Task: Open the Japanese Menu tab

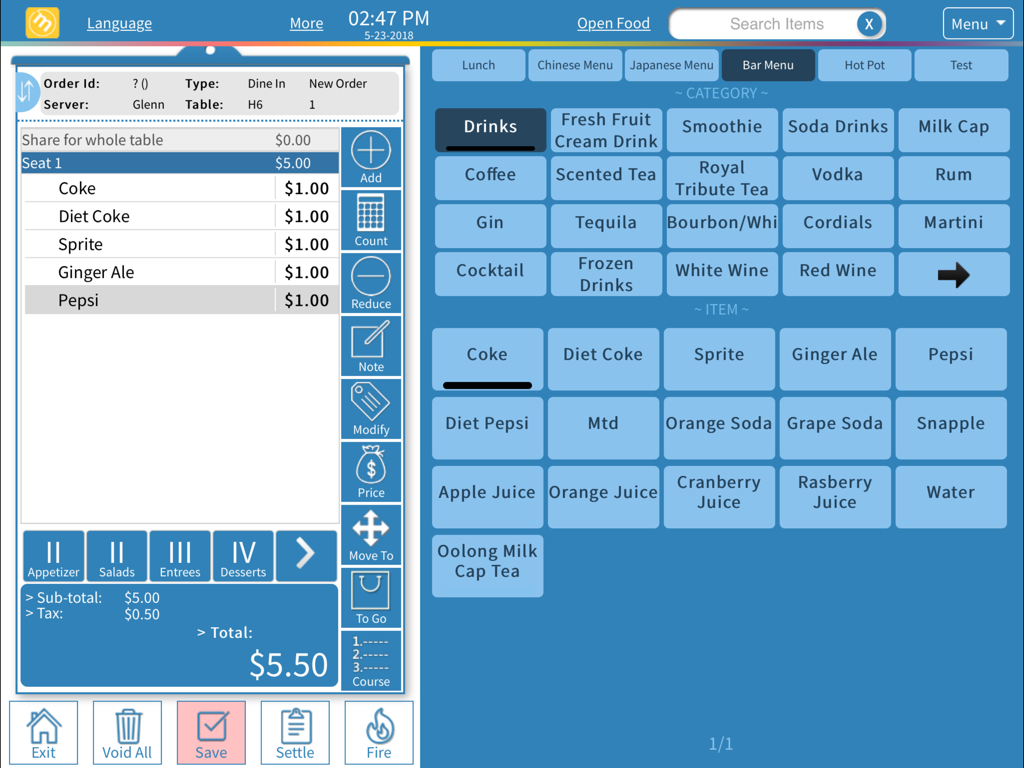Action: [671, 64]
